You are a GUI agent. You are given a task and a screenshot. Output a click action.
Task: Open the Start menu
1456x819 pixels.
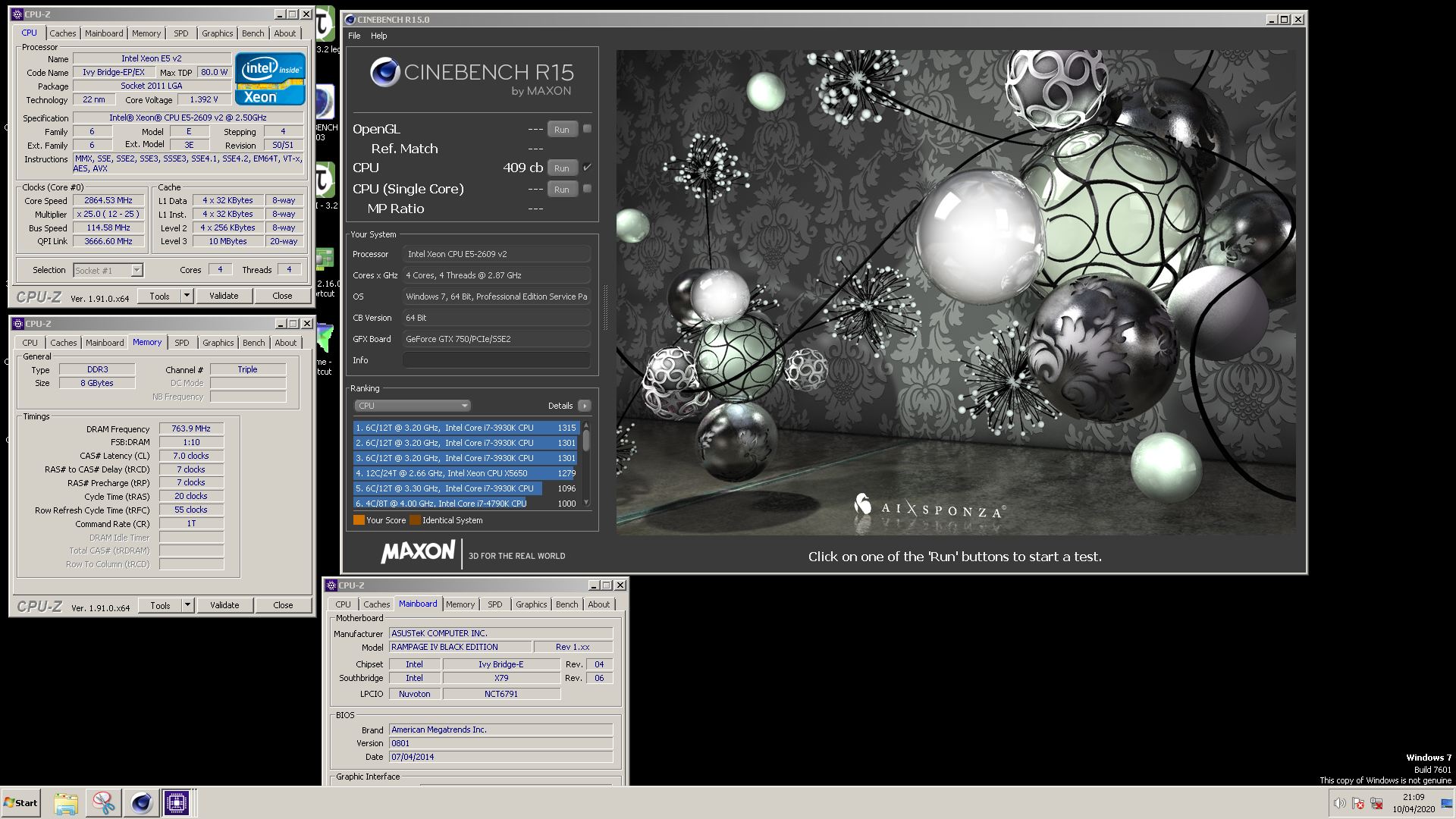point(20,803)
